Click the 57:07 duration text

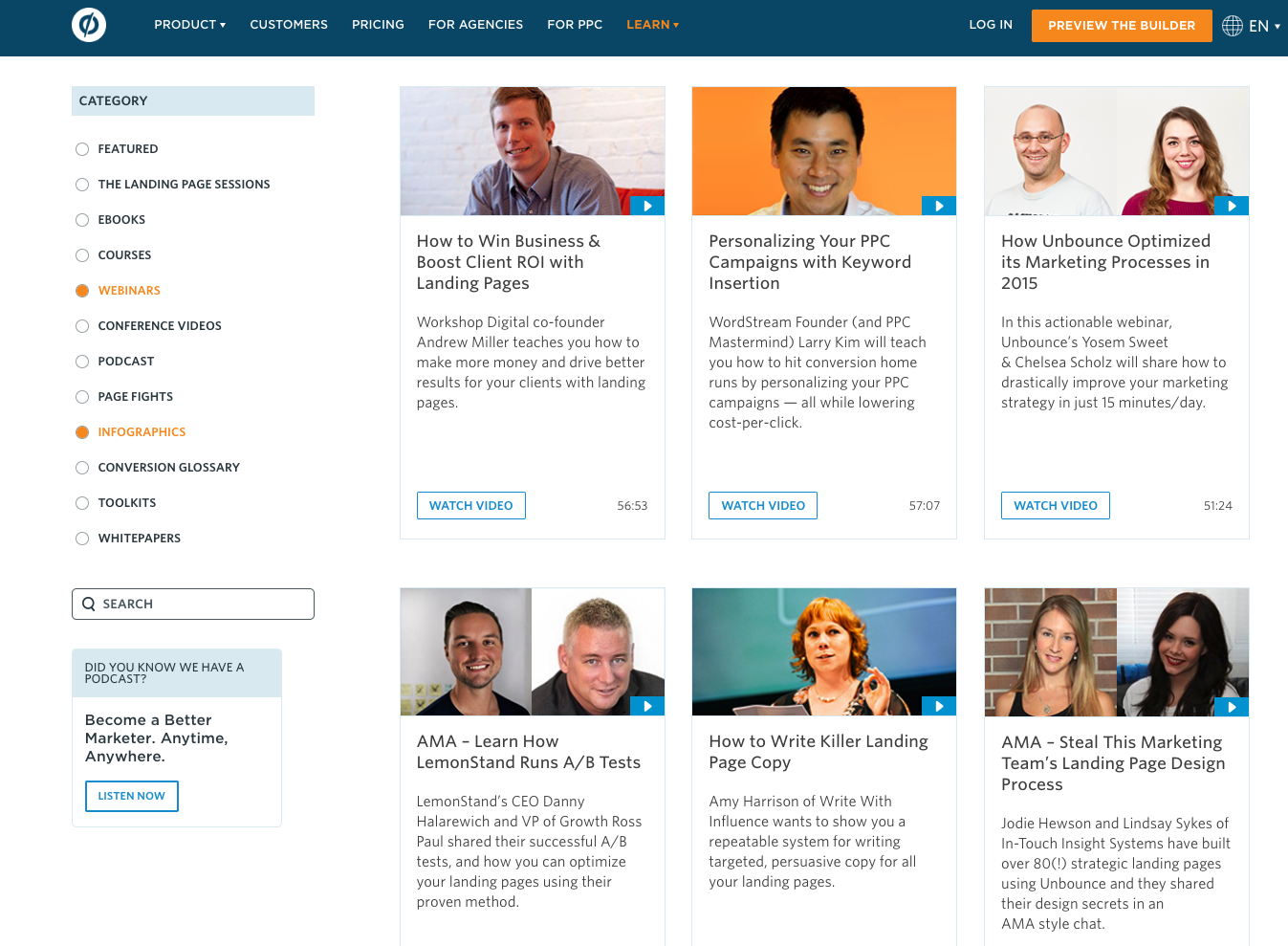coord(925,505)
